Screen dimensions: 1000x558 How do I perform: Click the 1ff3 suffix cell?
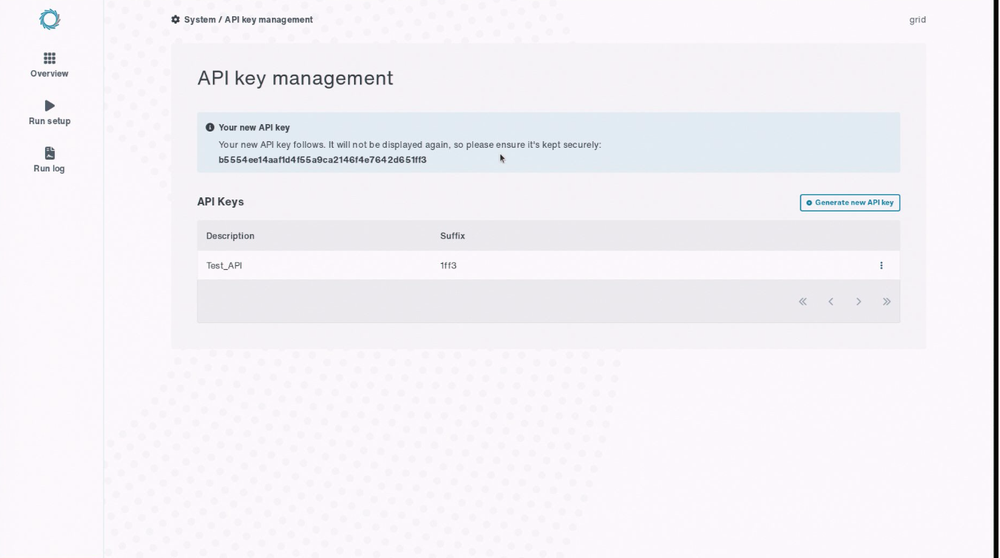tap(448, 266)
